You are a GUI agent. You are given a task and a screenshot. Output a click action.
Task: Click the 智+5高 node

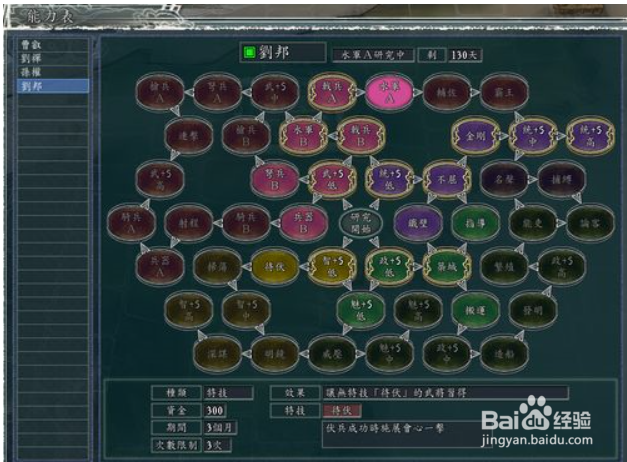pos(188,310)
